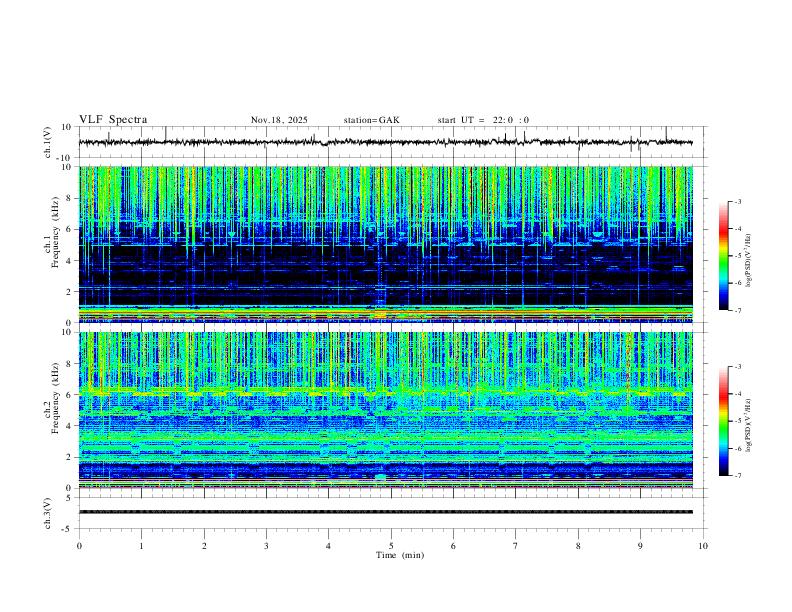Click the '4' tick on the Time axis

pyautogui.click(x=328, y=546)
